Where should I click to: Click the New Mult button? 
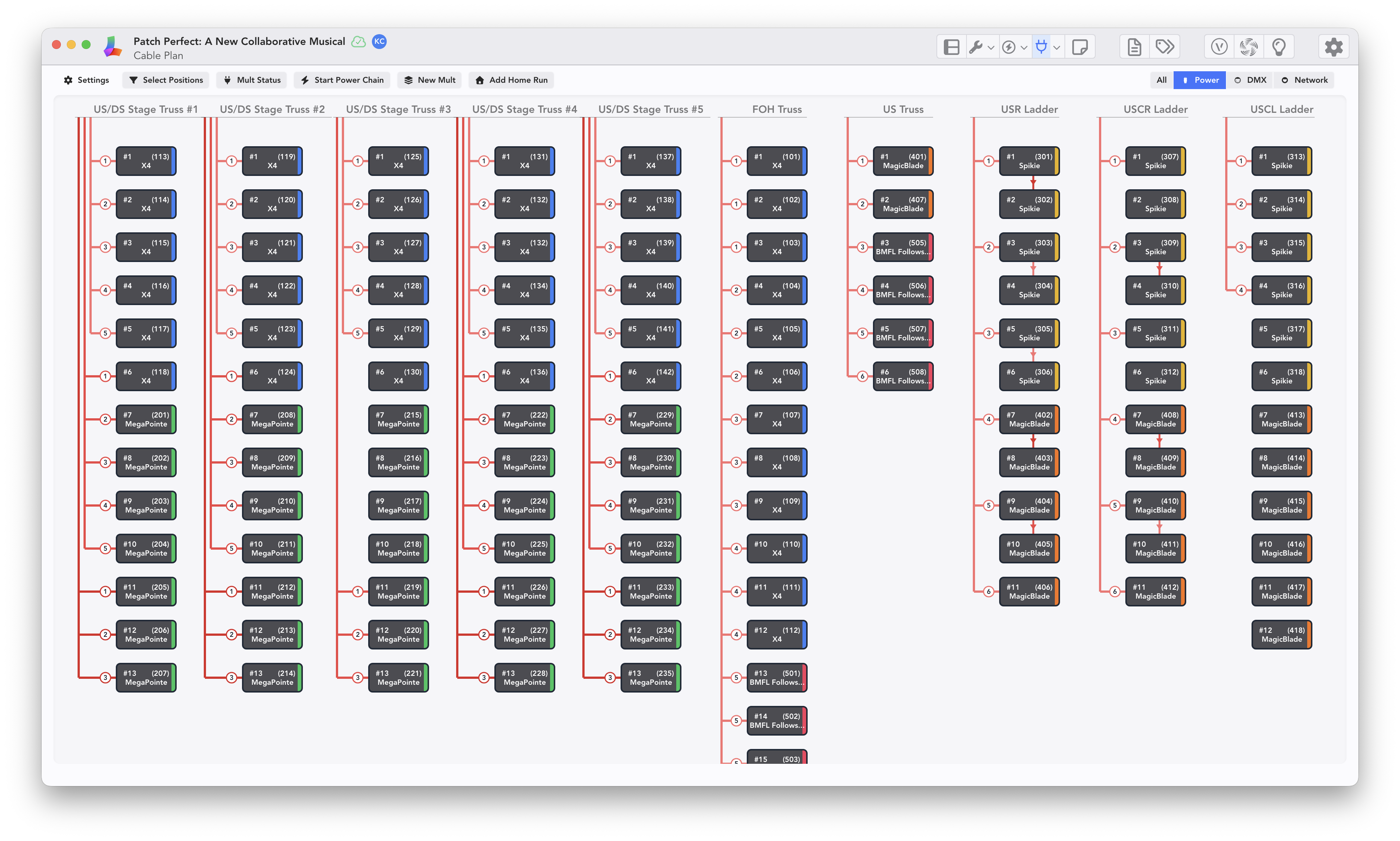[429, 80]
